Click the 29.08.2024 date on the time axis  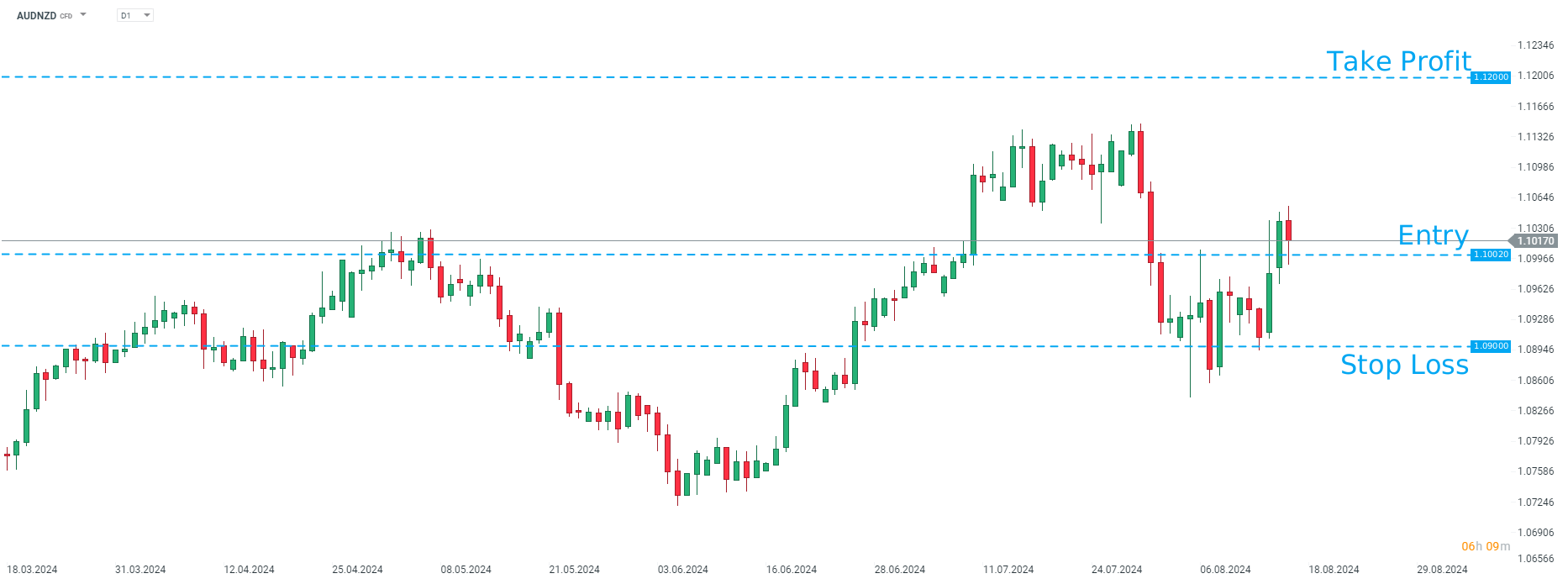pos(1442,570)
